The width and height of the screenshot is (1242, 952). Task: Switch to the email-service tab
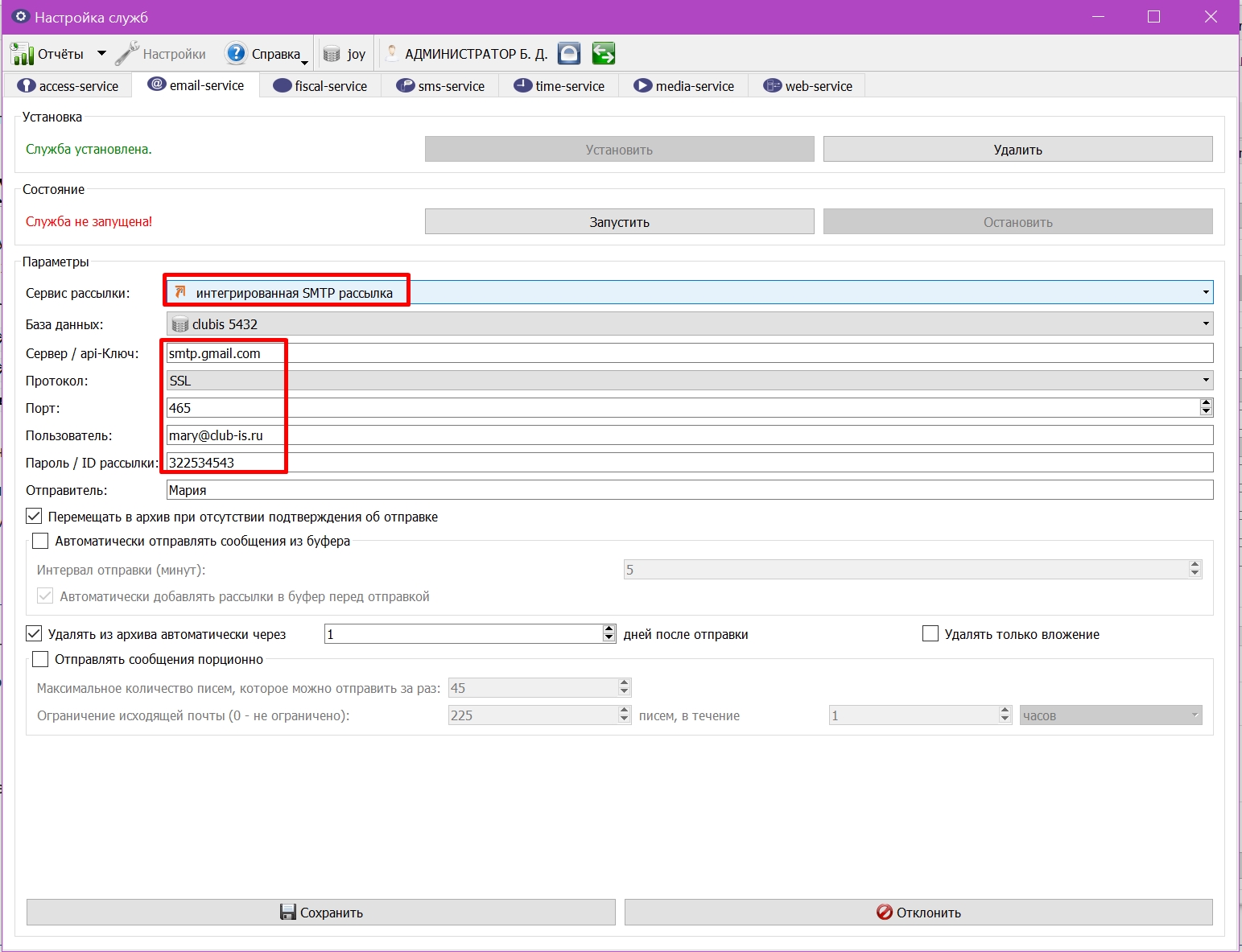[x=197, y=85]
